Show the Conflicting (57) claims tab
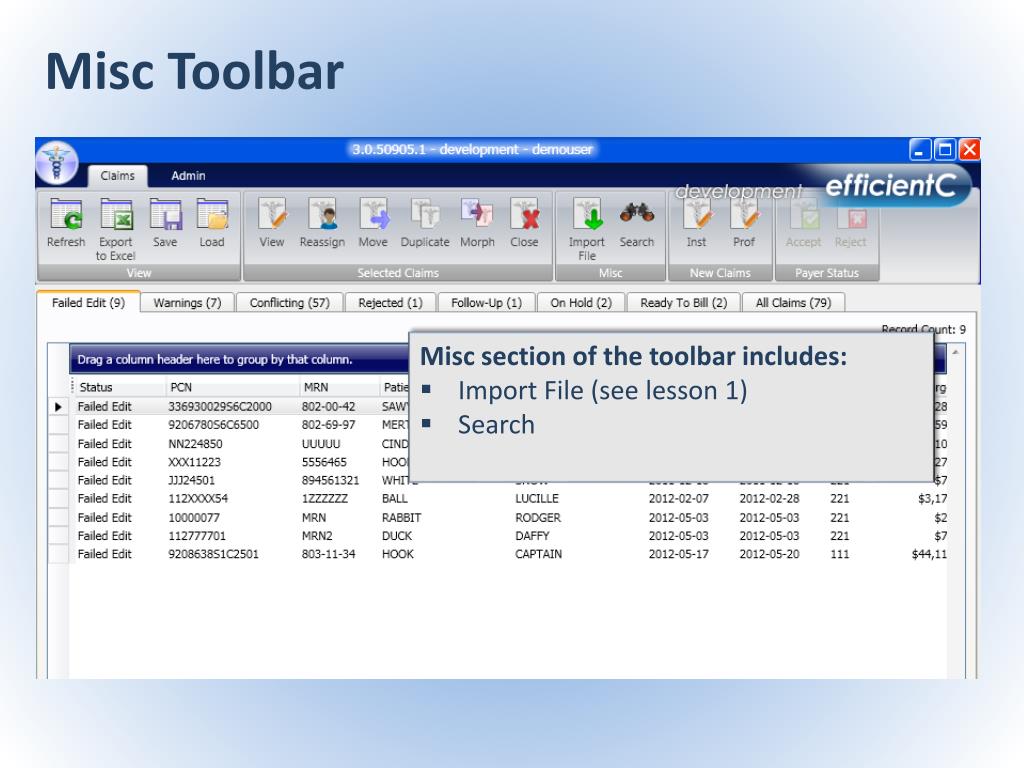 click(289, 303)
